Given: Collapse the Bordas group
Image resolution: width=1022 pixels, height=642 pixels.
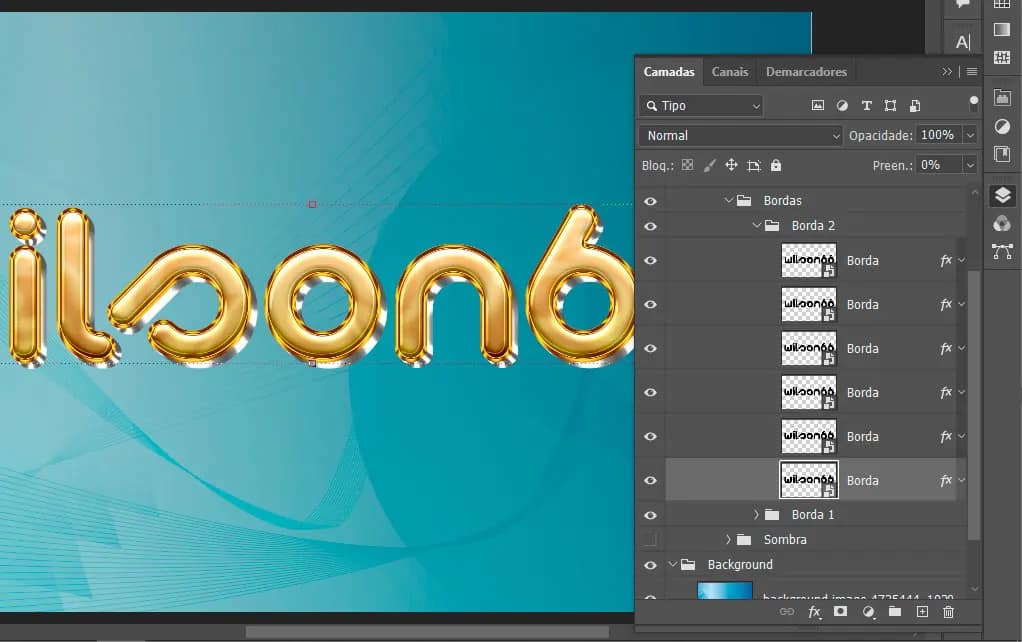Looking at the screenshot, I should click(727, 200).
